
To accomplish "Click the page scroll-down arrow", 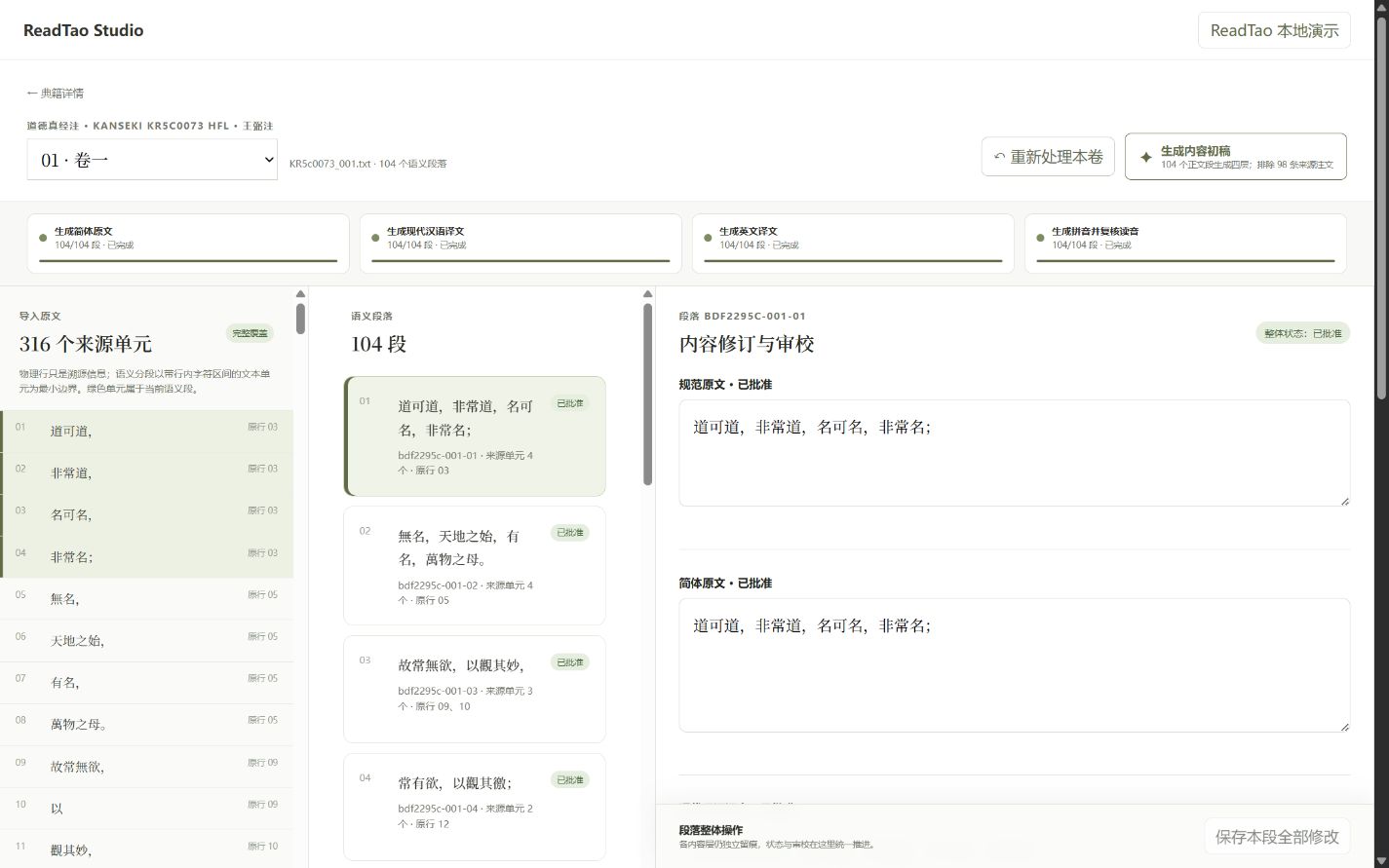I will (x=1381, y=860).
